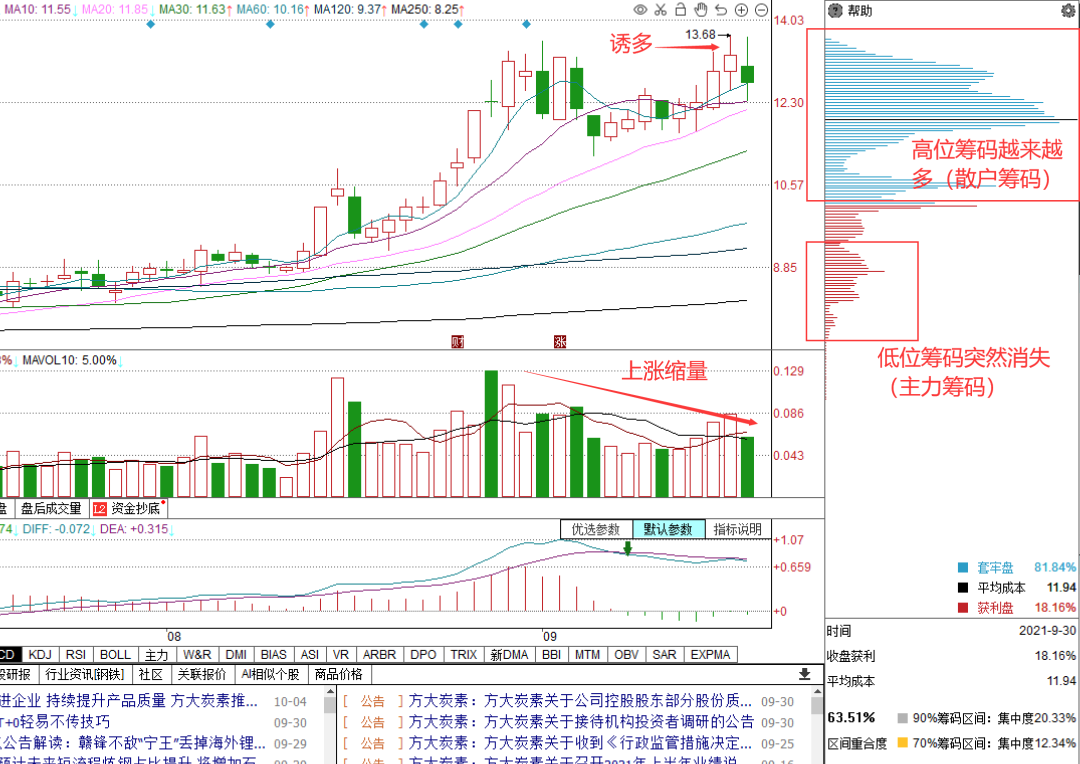
Task: Switch to 优选参数 parameter mode
Action: click(595, 529)
